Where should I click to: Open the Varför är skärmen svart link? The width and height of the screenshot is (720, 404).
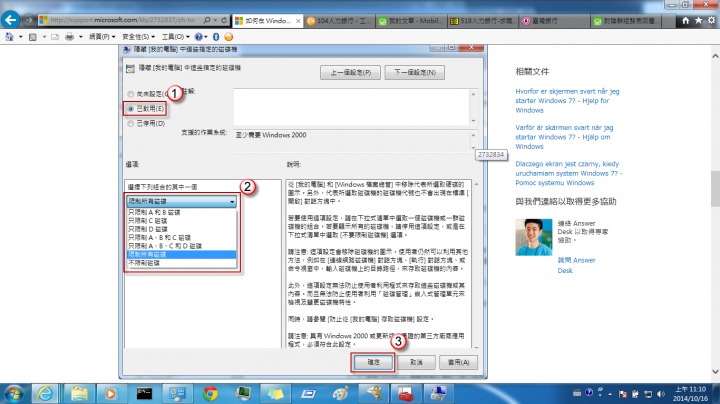click(x=564, y=137)
